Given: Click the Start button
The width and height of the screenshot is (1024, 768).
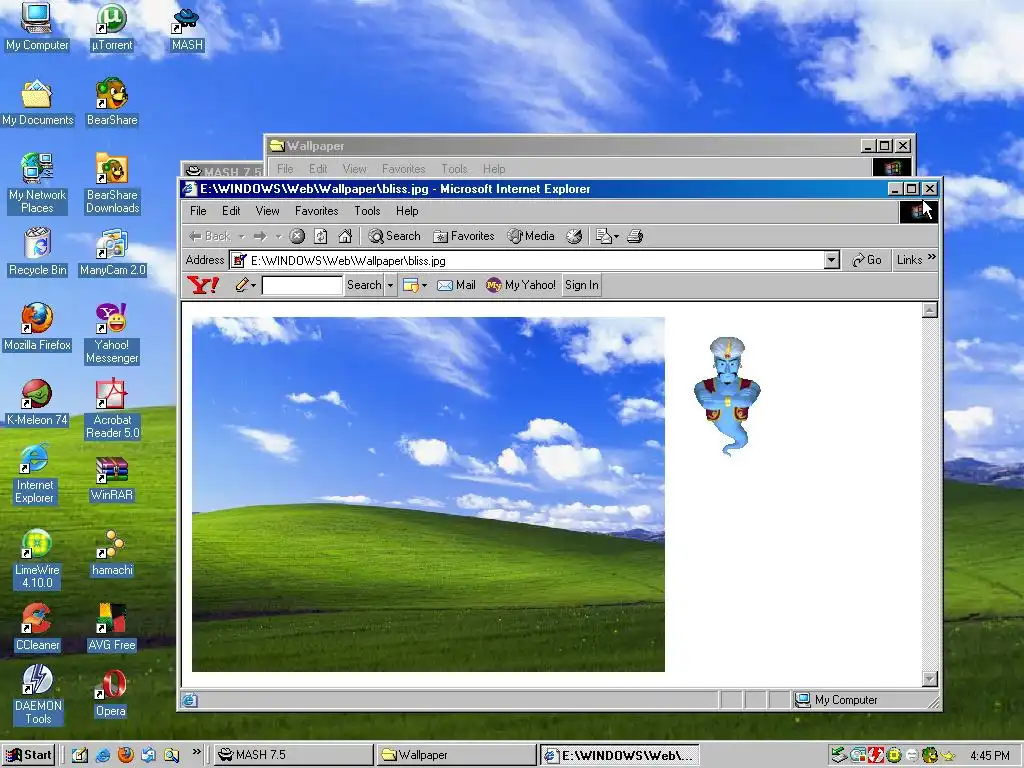Looking at the screenshot, I should [28, 755].
